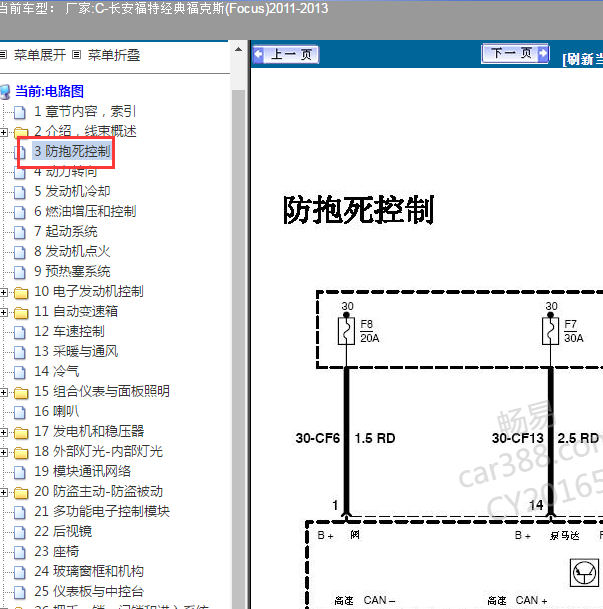The width and height of the screenshot is (603, 609).
Task: Click page icon beside 1 章节内容
Action: click(x=20, y=112)
